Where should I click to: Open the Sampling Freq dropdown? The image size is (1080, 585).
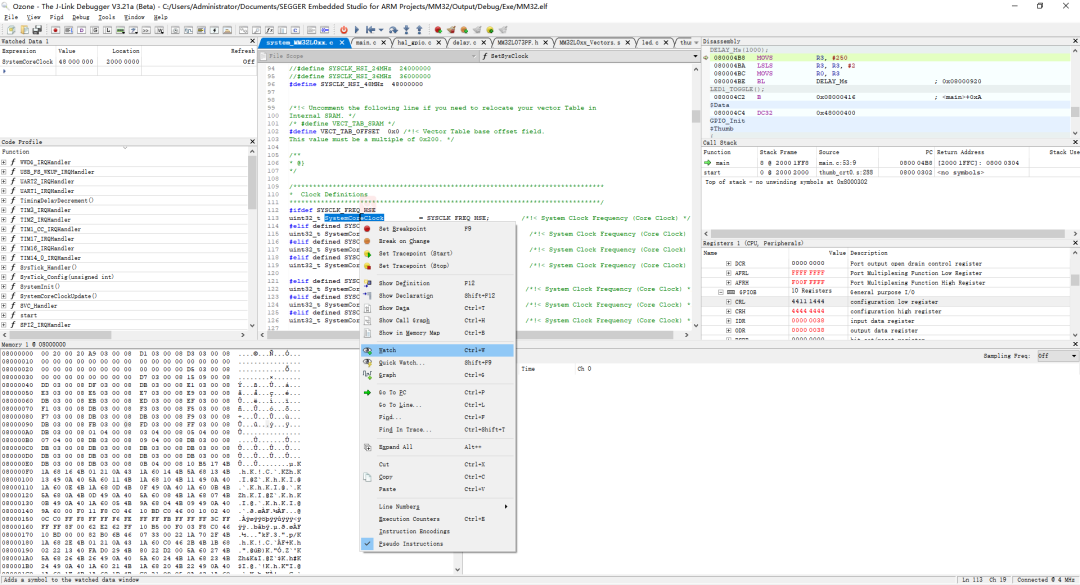[1056, 356]
